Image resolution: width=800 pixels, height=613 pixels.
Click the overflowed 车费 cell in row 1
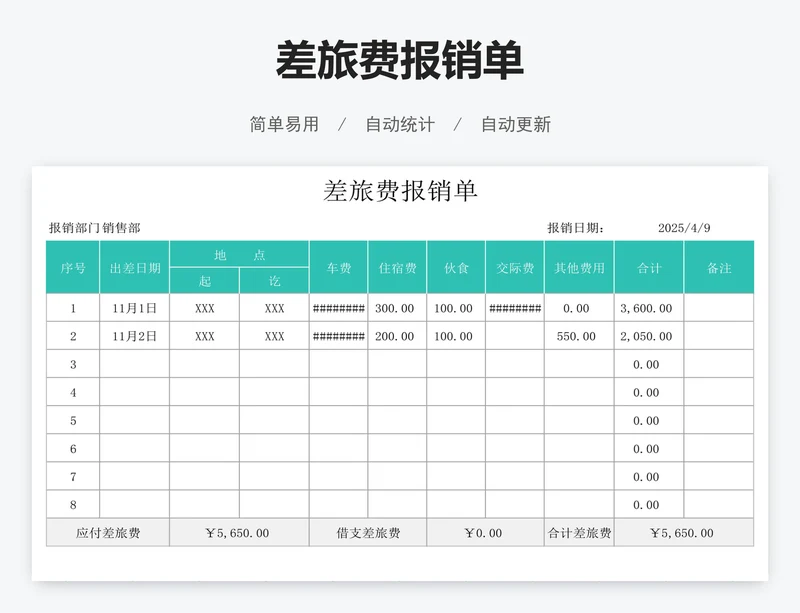pyautogui.click(x=338, y=308)
